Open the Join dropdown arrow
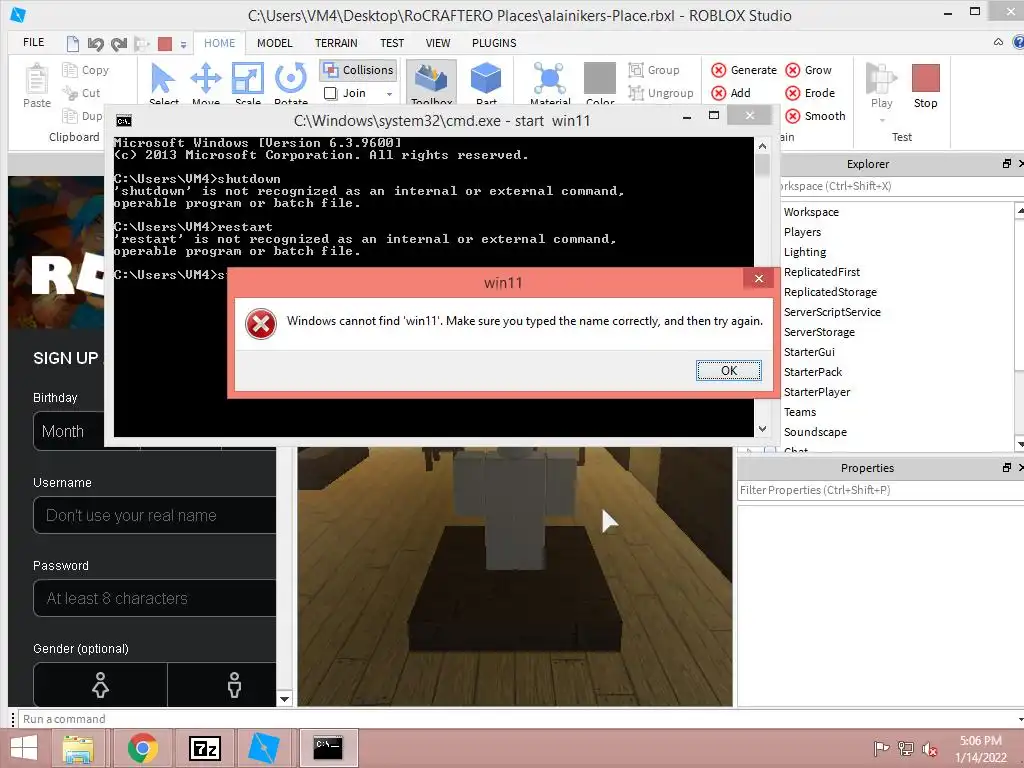The image size is (1024, 768). [x=389, y=94]
